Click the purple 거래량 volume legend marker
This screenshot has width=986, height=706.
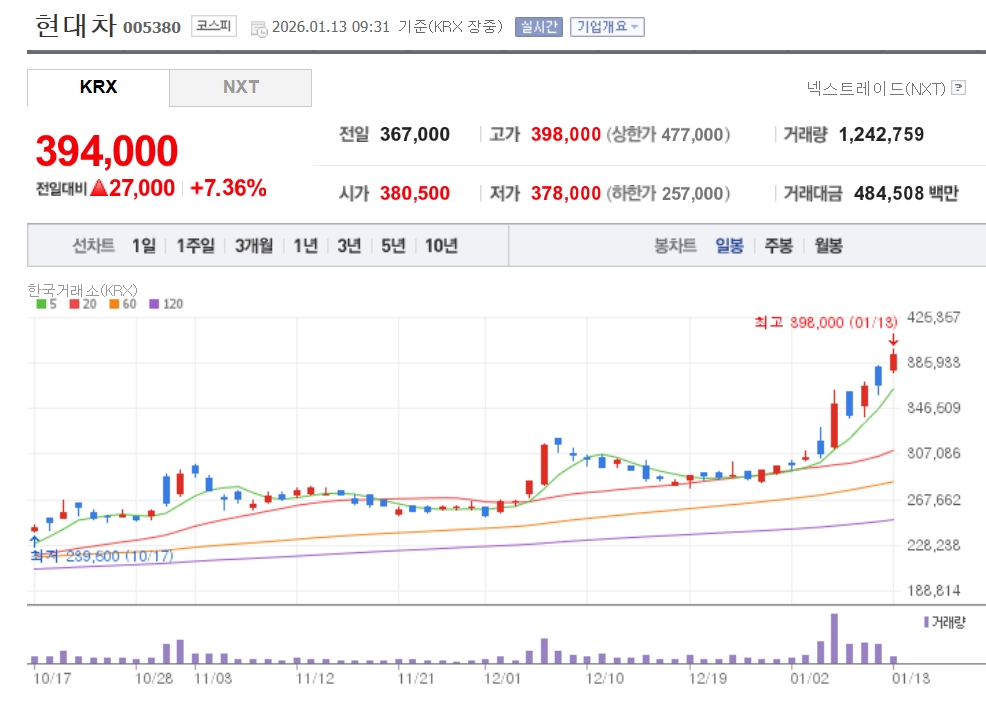coord(926,622)
